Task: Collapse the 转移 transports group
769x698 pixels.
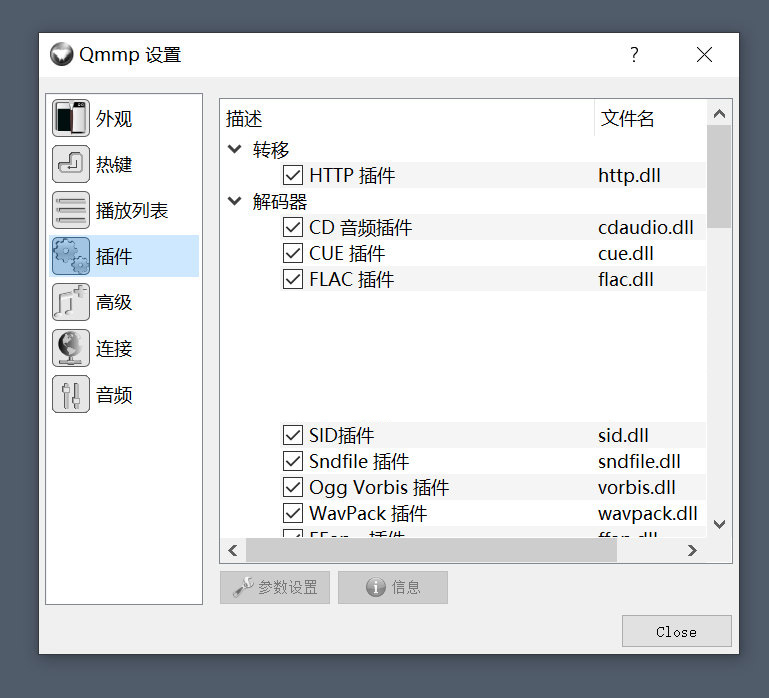Action: 235,150
